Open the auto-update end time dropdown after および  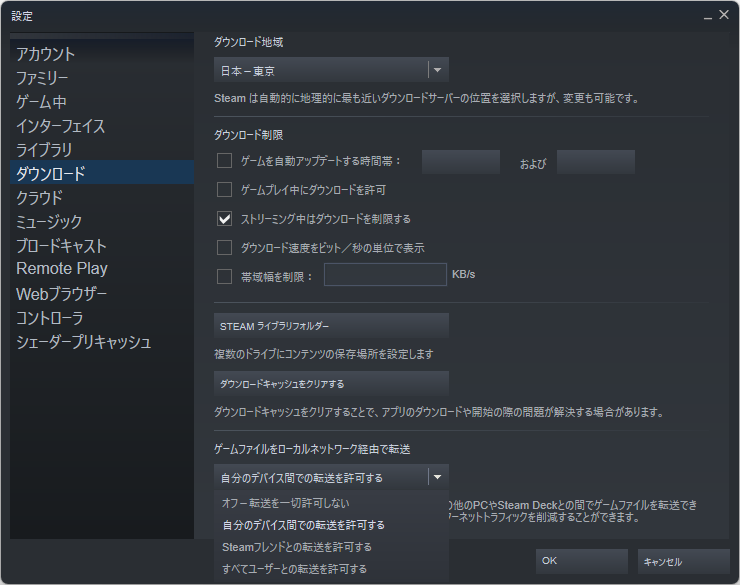[x=596, y=162]
